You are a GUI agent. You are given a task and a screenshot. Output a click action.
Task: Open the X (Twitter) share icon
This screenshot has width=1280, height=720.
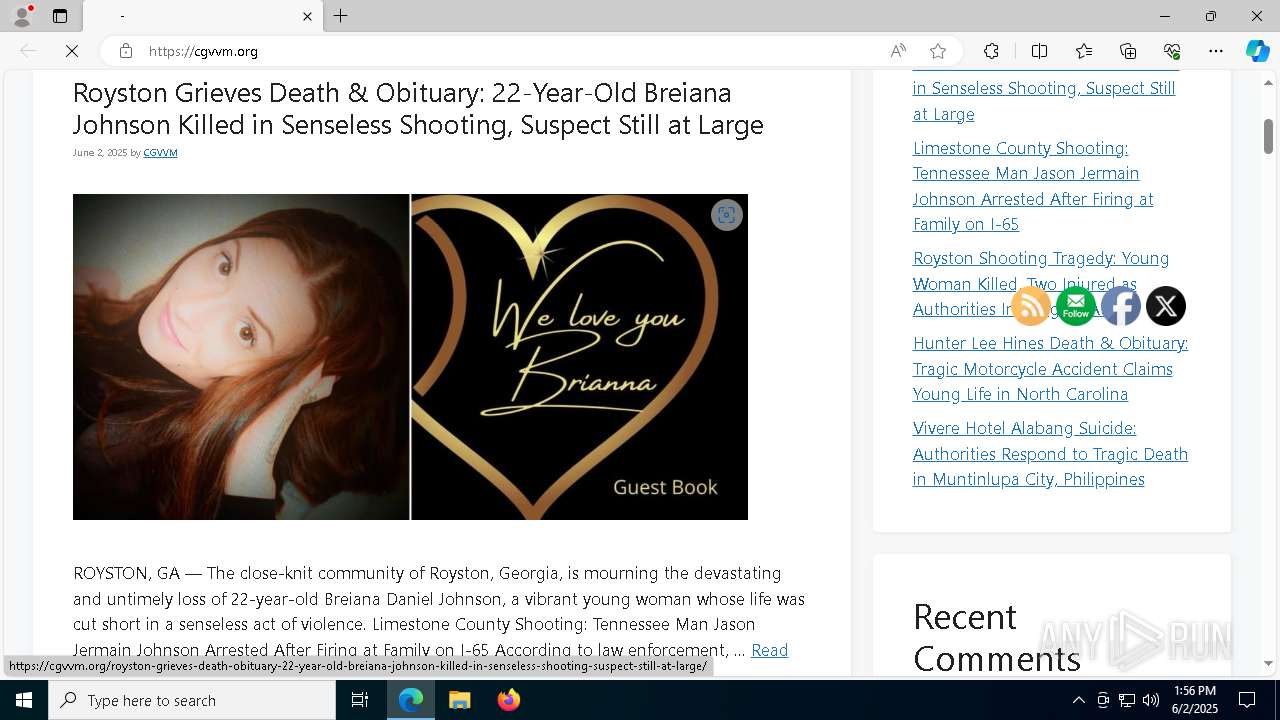1166,306
